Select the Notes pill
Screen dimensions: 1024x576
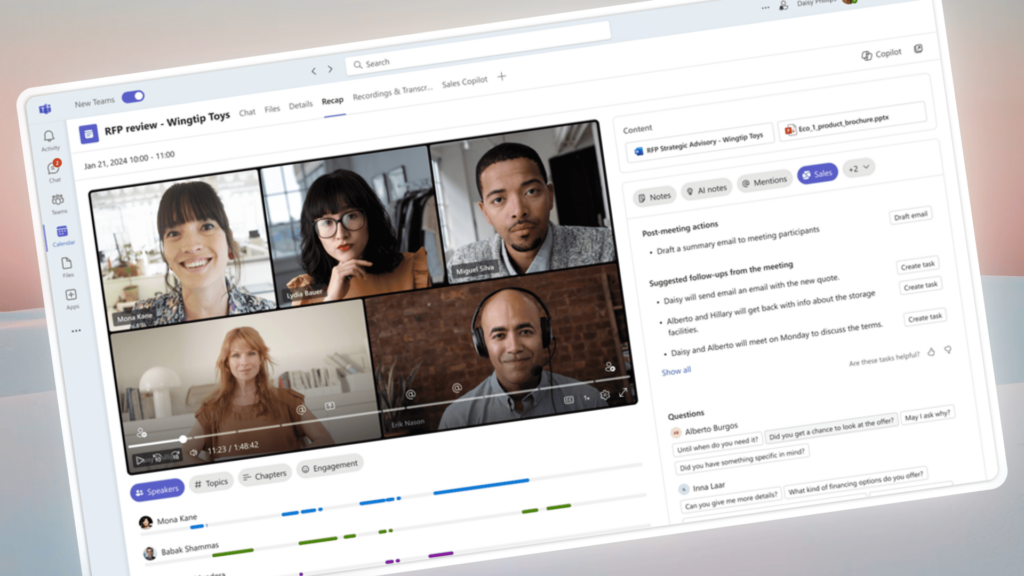click(654, 197)
